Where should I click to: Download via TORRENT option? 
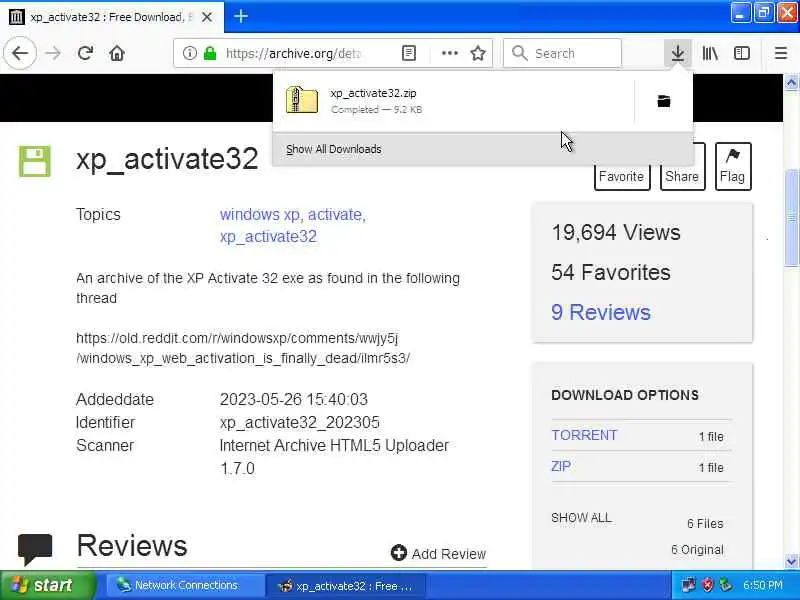[x=585, y=435]
